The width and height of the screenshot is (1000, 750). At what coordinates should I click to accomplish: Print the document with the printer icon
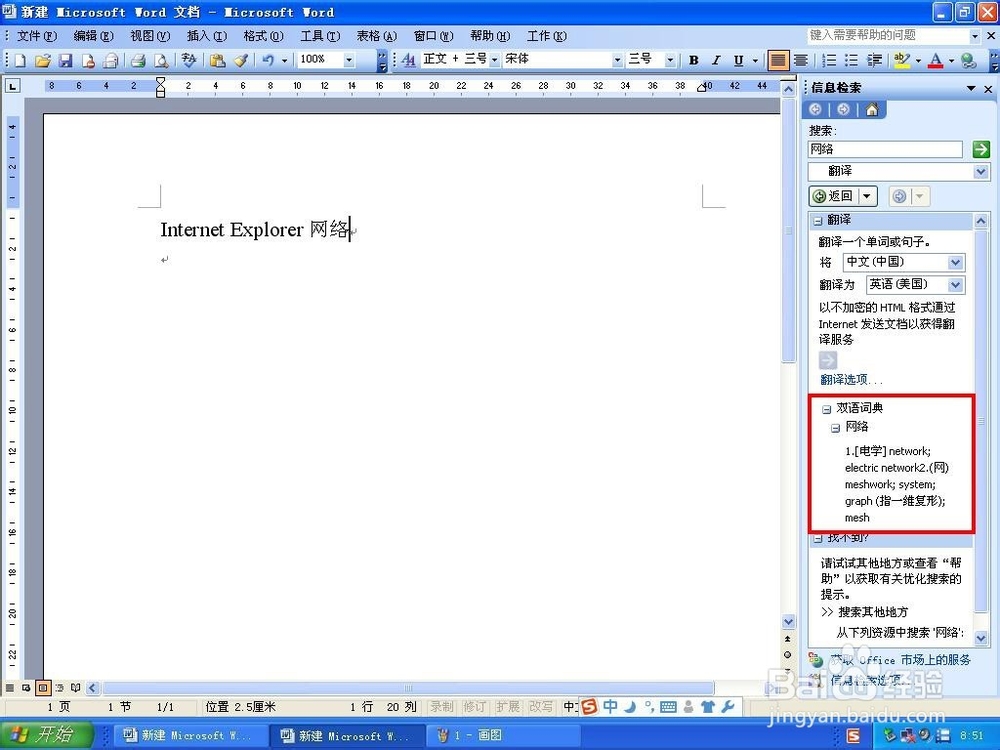coord(138,61)
